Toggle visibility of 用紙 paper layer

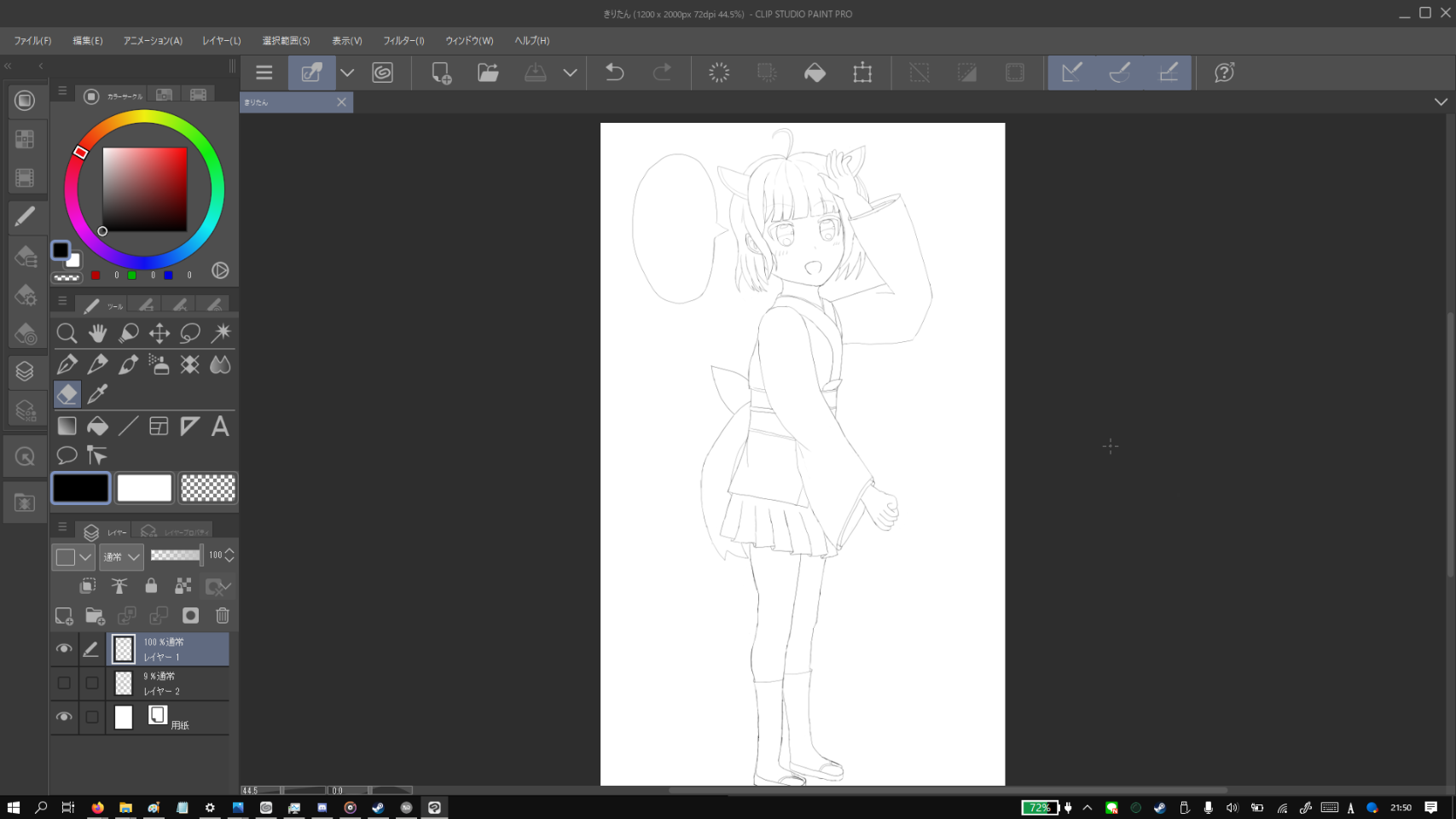(x=64, y=717)
